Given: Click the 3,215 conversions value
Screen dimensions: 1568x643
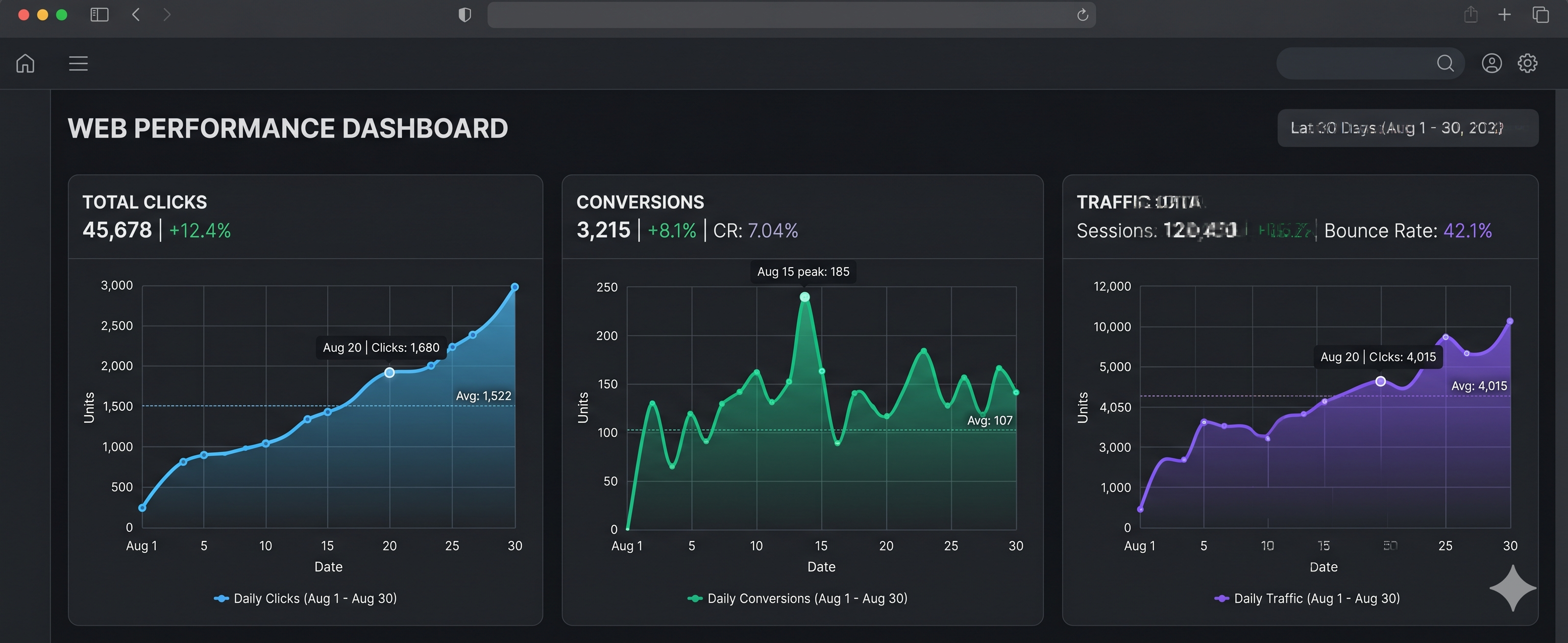Looking at the screenshot, I should click(x=603, y=230).
